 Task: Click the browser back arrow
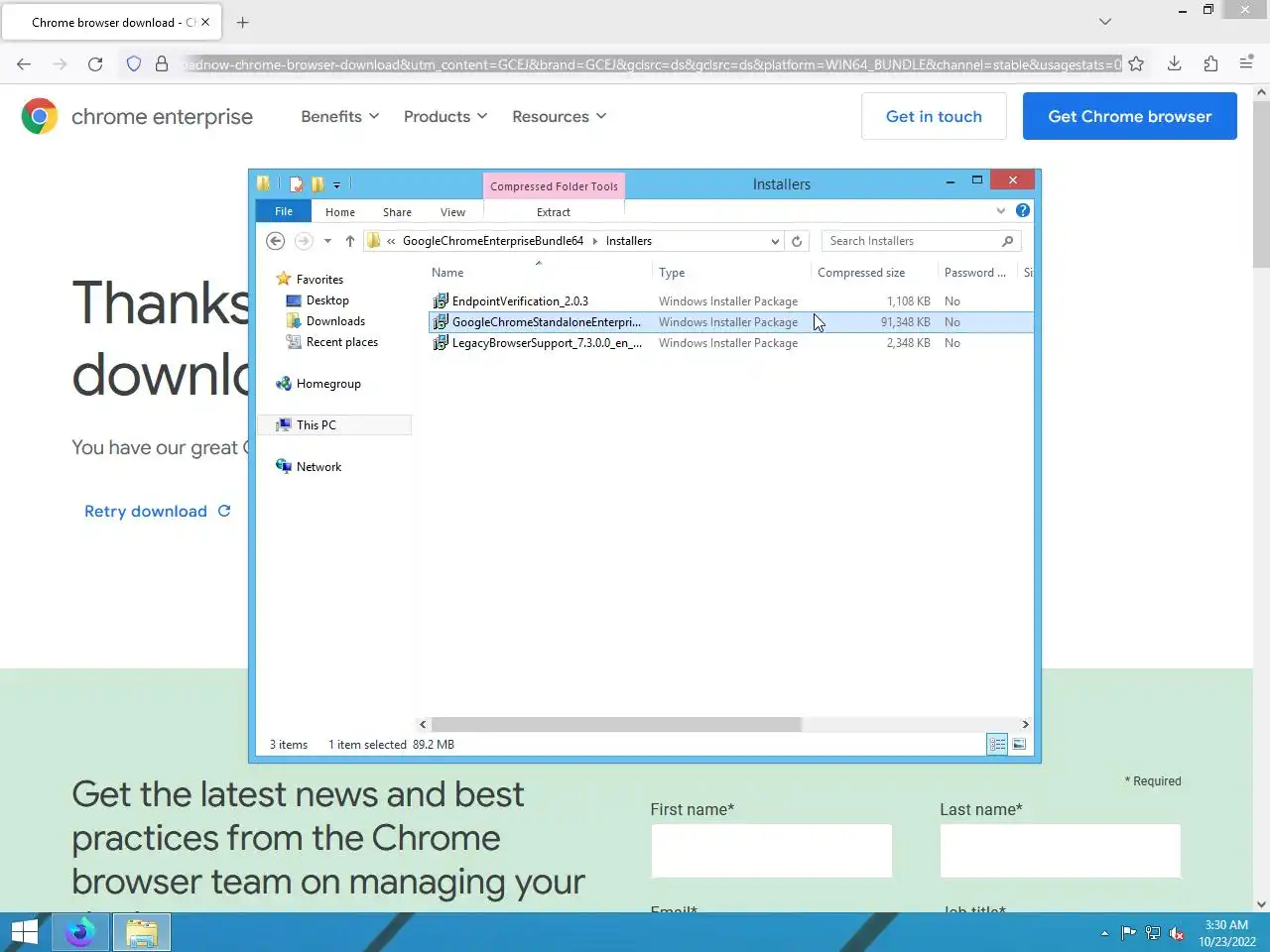(24, 63)
